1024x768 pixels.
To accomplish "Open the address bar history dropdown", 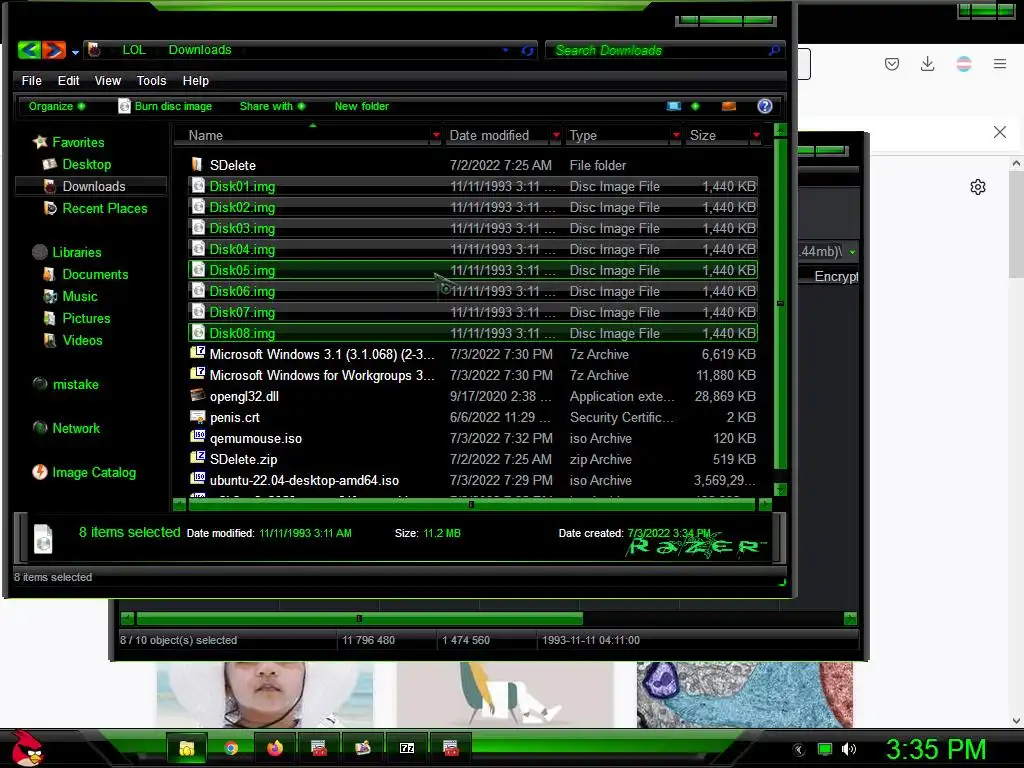I will tap(505, 50).
